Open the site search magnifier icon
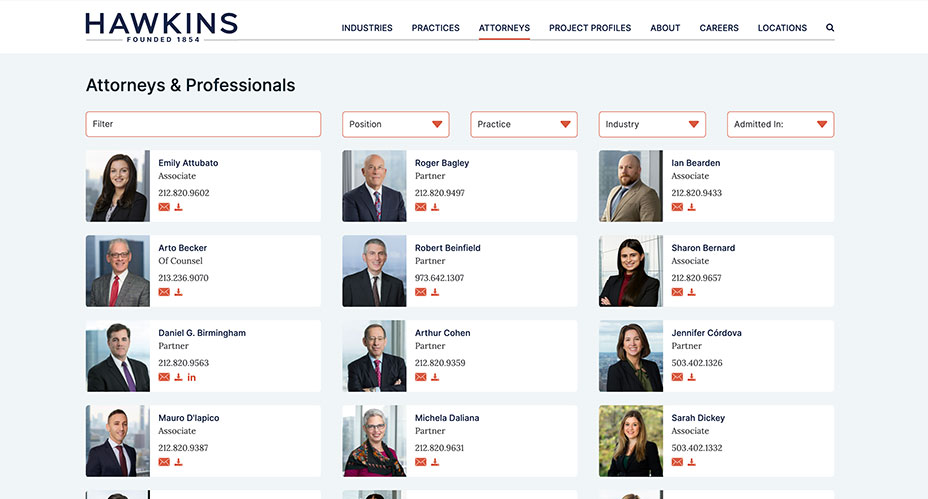The width and height of the screenshot is (928, 499). (x=830, y=27)
